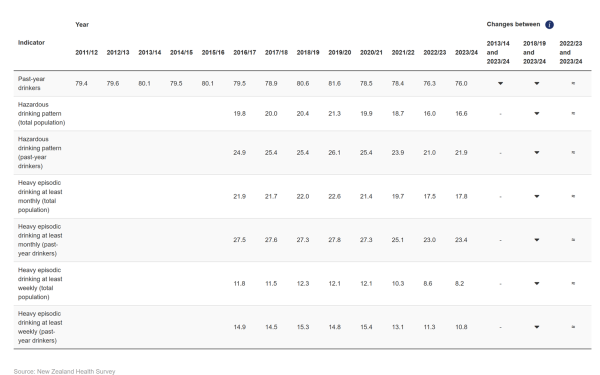Click hazardous drinking past-year drinkers decrease arrow
The width and height of the screenshot is (600, 375).
[x=536, y=153]
